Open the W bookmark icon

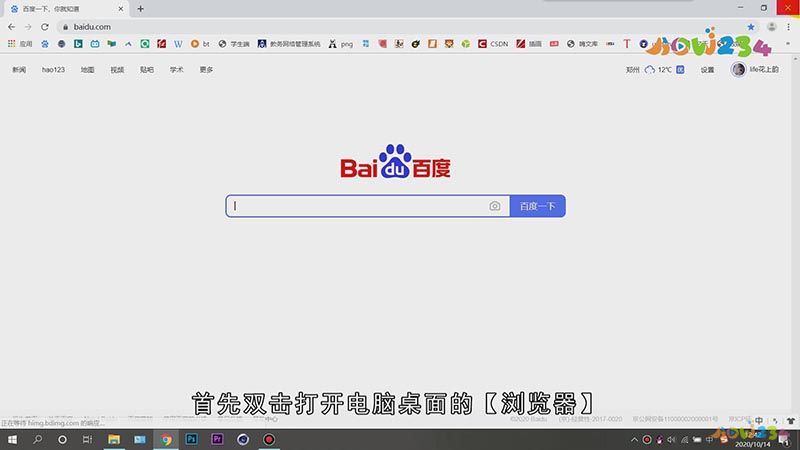tap(178, 44)
